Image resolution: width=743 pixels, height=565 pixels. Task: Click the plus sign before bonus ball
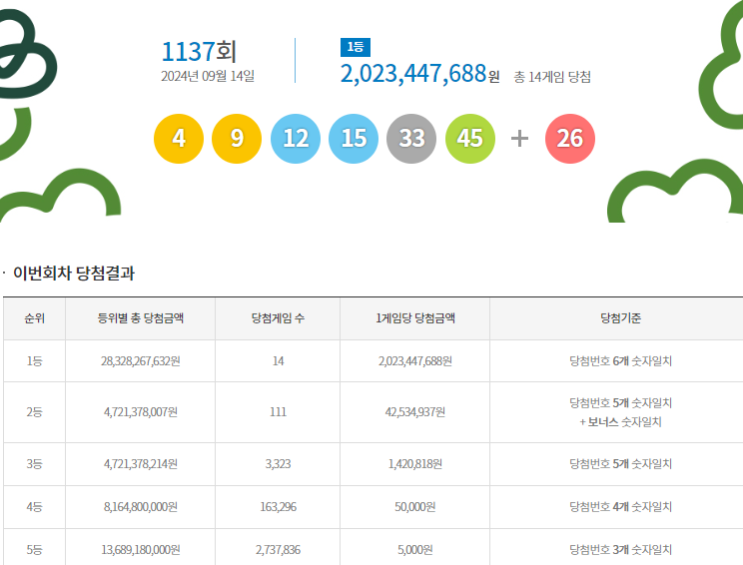(x=519, y=139)
